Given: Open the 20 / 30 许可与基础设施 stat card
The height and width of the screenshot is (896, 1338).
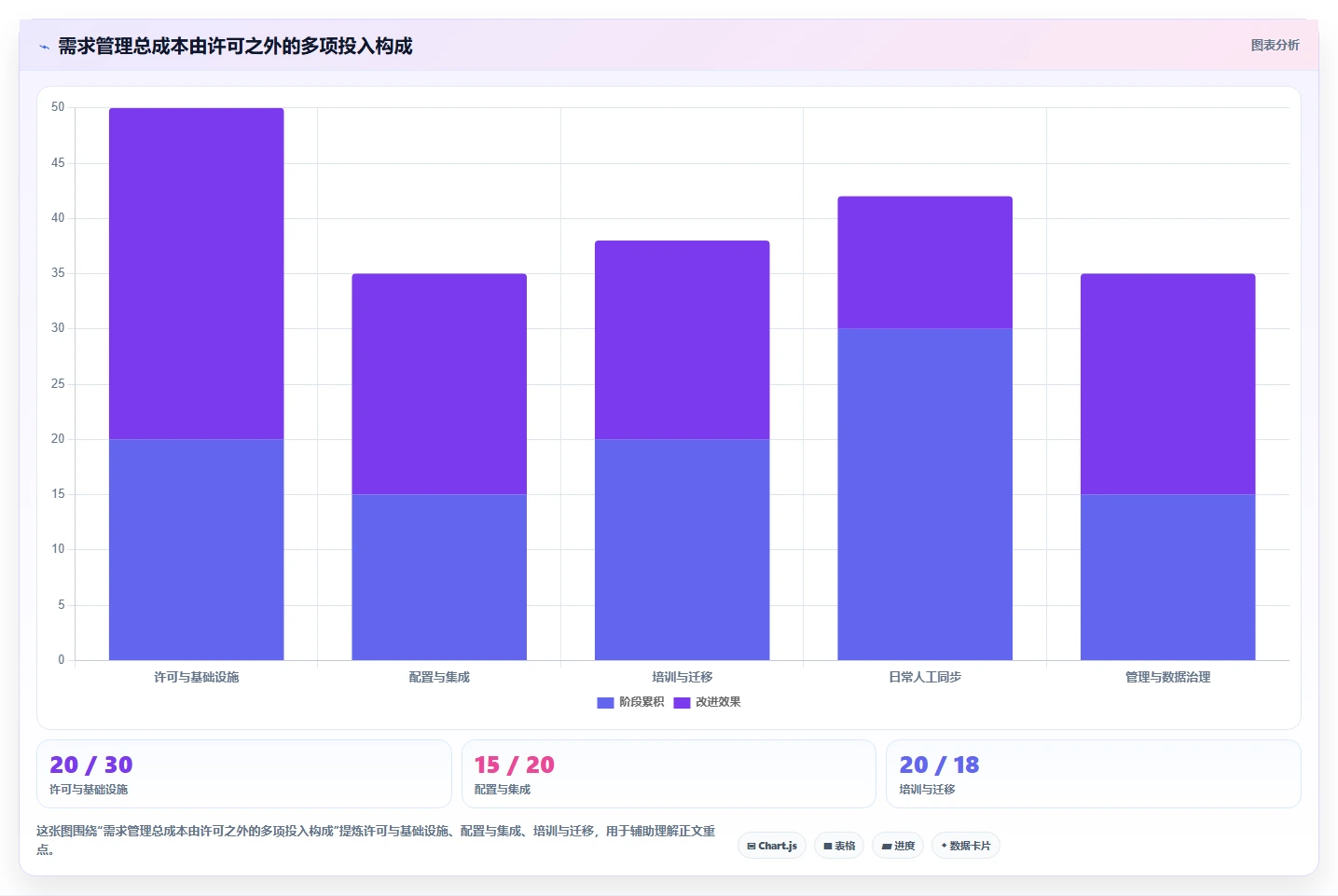Looking at the screenshot, I should (x=244, y=774).
